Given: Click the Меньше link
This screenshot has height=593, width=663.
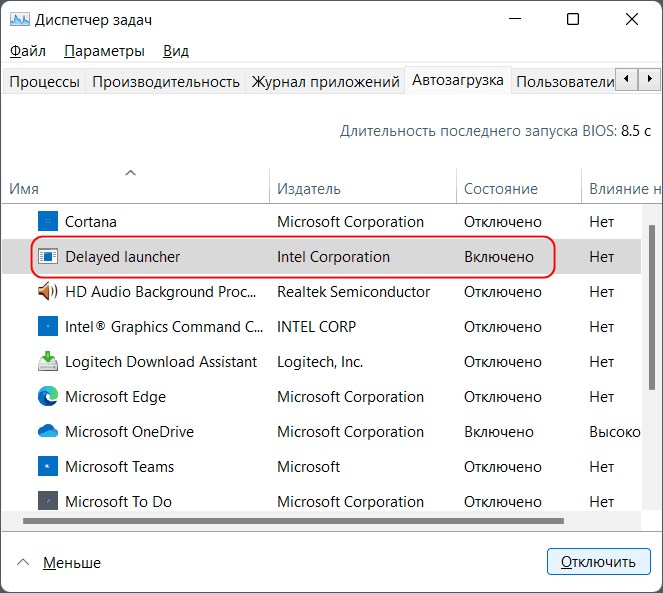Looking at the screenshot, I should 72,563.
